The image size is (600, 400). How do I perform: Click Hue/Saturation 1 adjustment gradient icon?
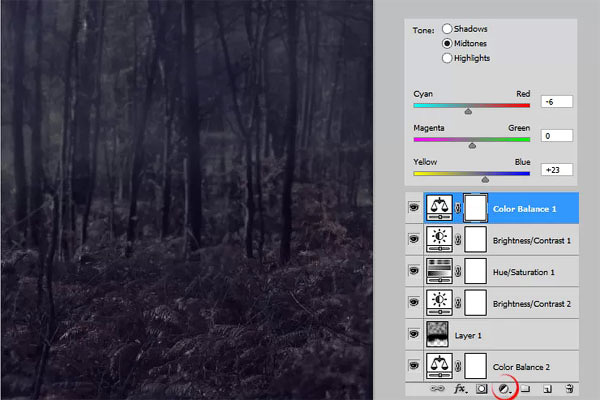point(439,271)
